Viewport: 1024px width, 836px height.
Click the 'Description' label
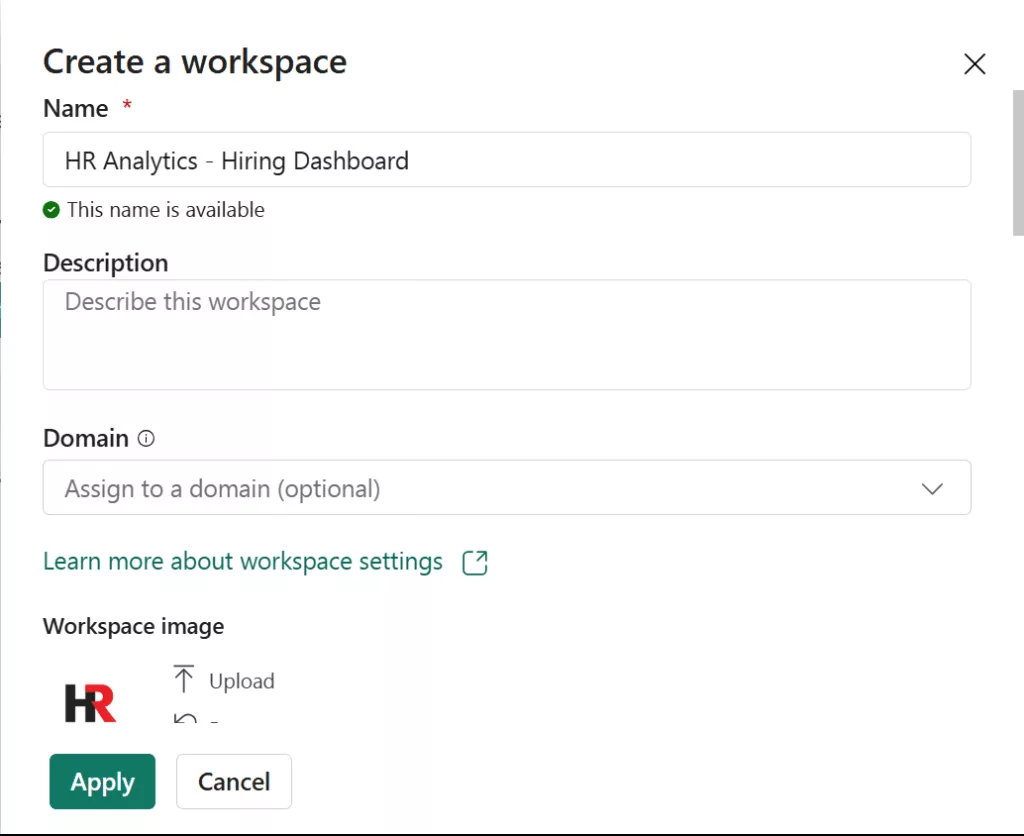click(x=106, y=263)
